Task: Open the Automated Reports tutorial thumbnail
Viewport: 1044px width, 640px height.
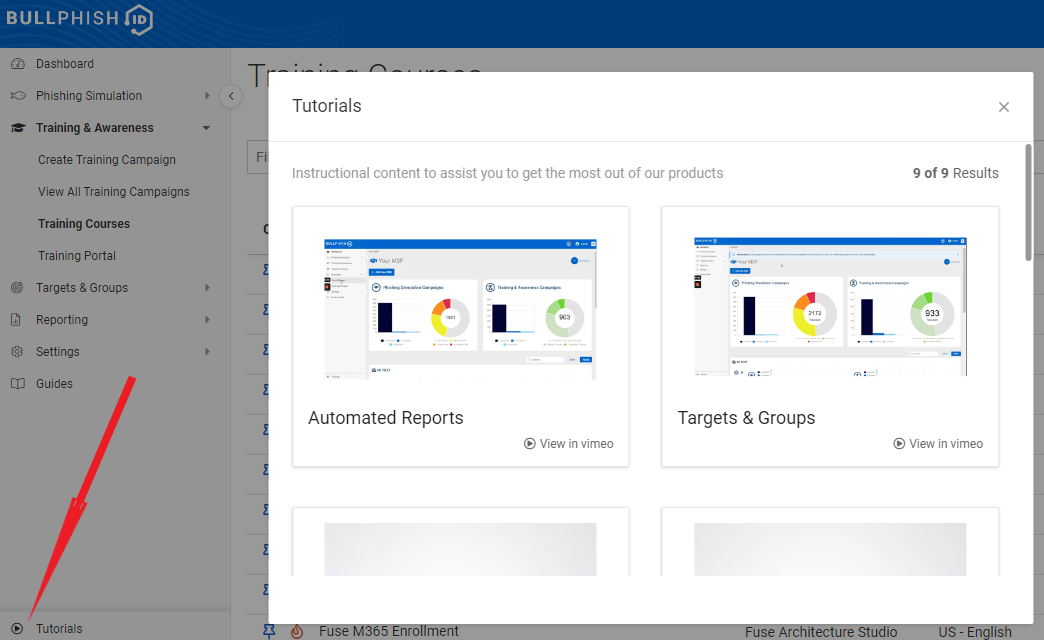Action: click(x=460, y=309)
